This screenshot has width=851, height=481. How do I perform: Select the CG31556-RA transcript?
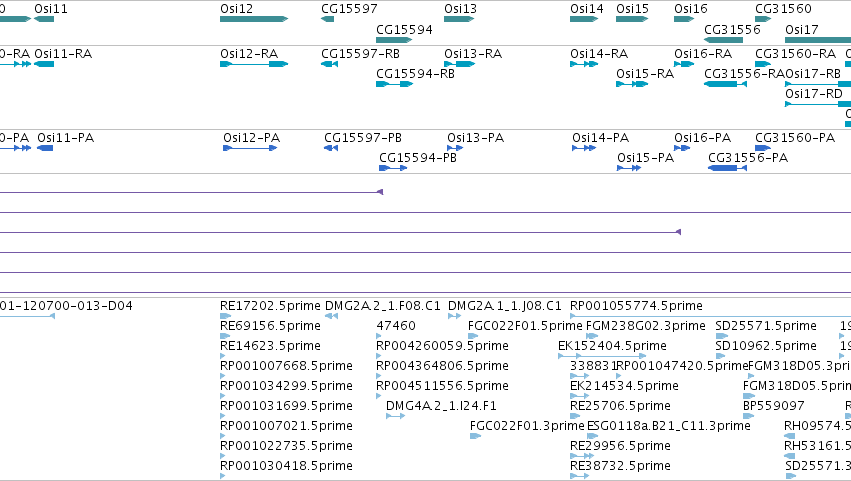(x=726, y=84)
